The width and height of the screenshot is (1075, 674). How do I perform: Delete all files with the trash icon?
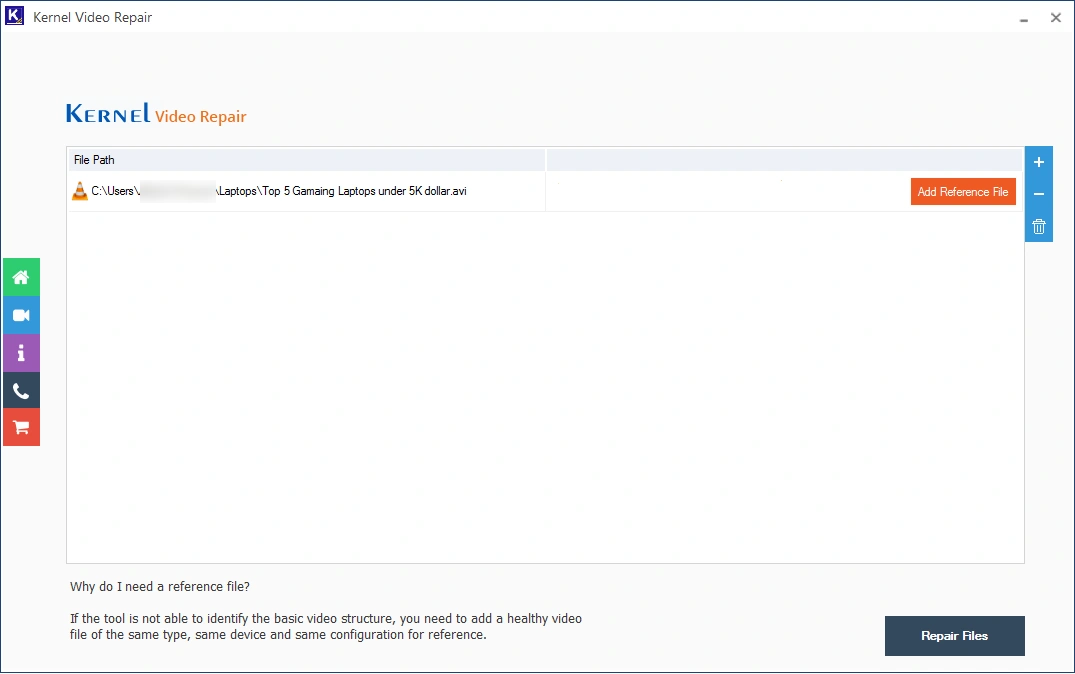1039,226
